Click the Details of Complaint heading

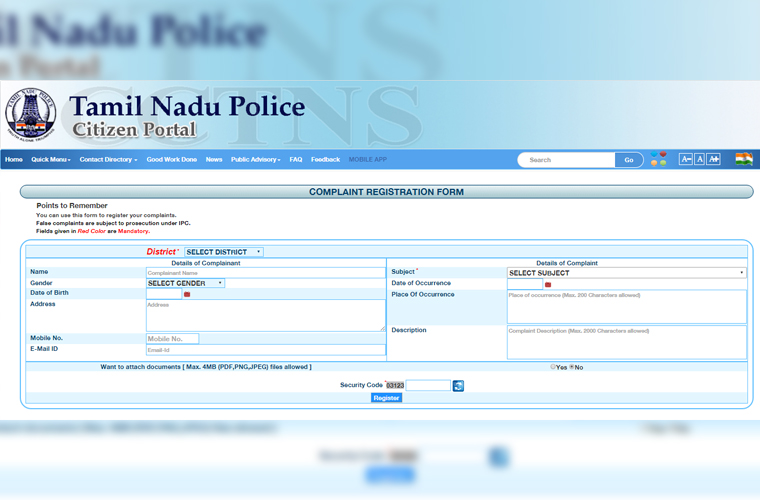point(567,263)
